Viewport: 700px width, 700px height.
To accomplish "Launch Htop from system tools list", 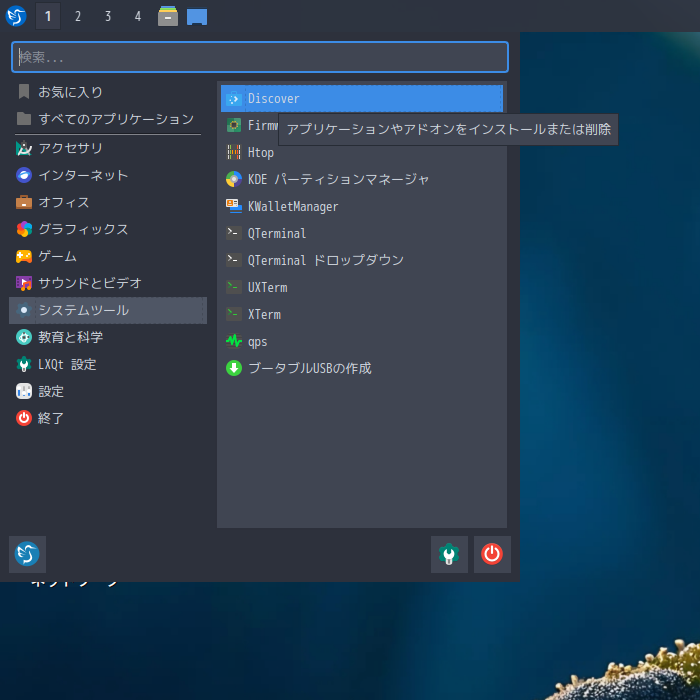I will (x=260, y=153).
